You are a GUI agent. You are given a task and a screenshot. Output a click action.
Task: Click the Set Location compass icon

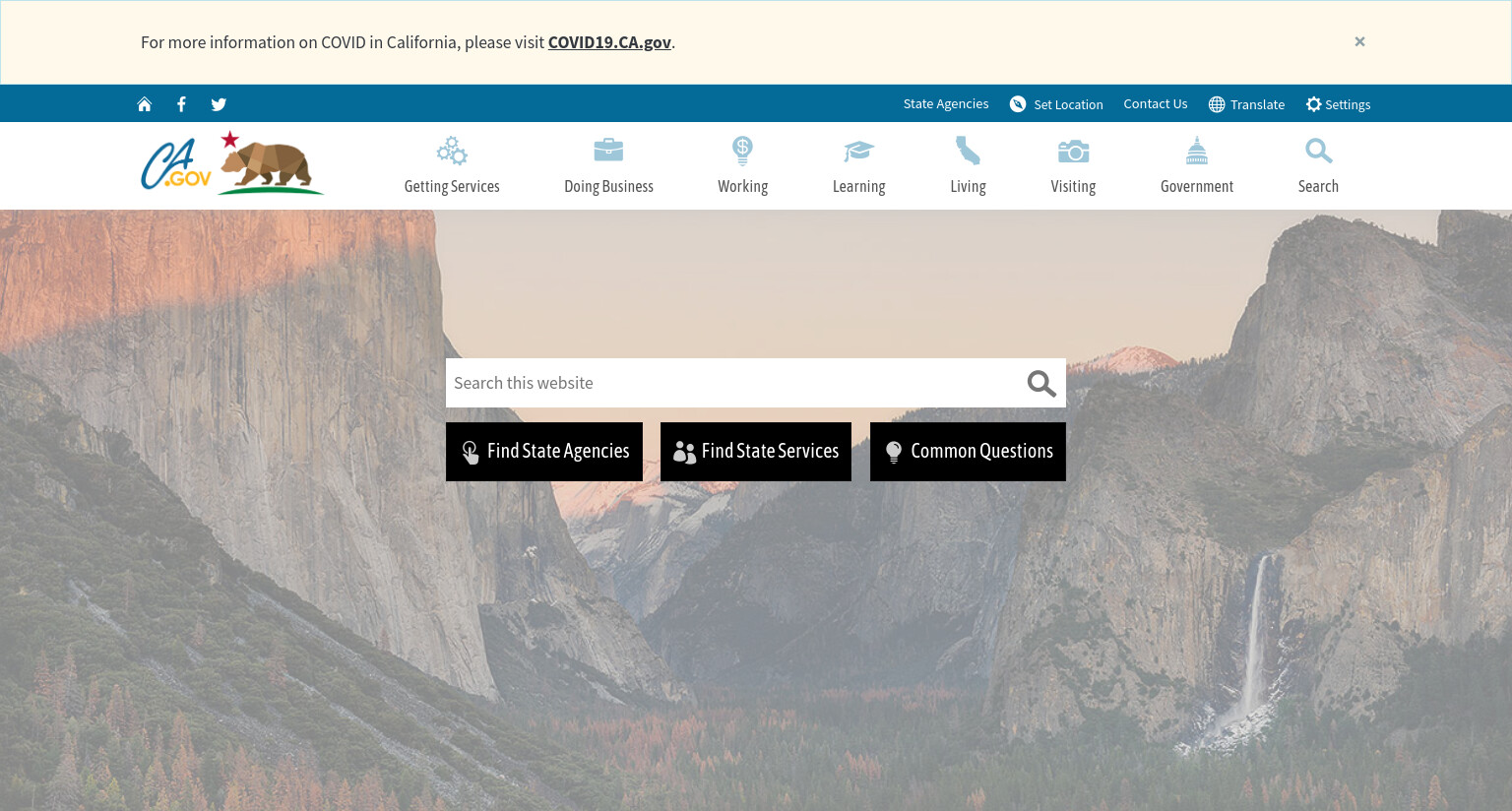coord(1018,104)
